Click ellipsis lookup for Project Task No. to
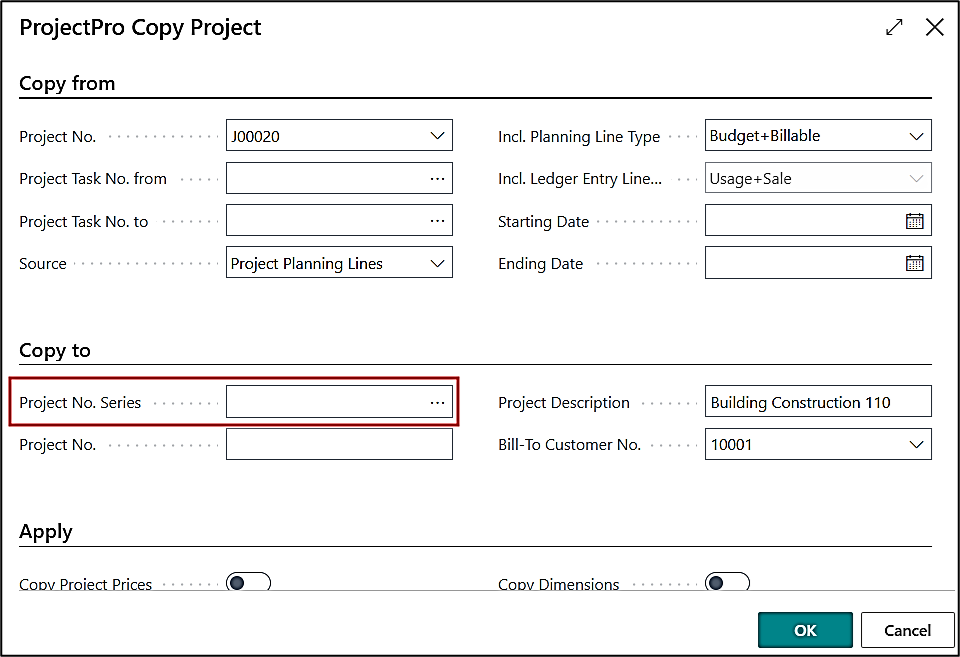Image resolution: width=960 pixels, height=657 pixels. coord(437,220)
